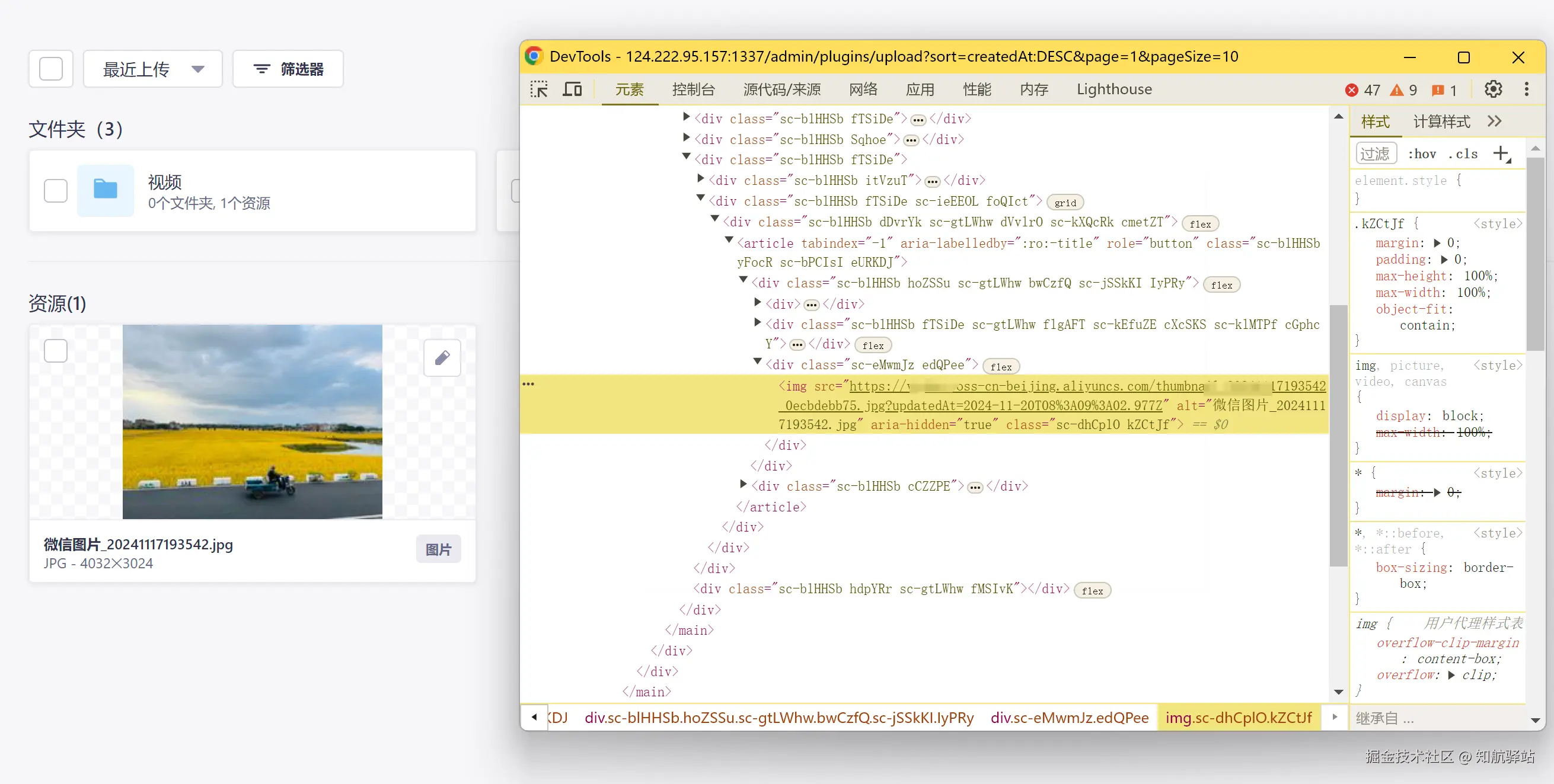Click the new style rule plus icon
1554x784 pixels.
click(1501, 153)
